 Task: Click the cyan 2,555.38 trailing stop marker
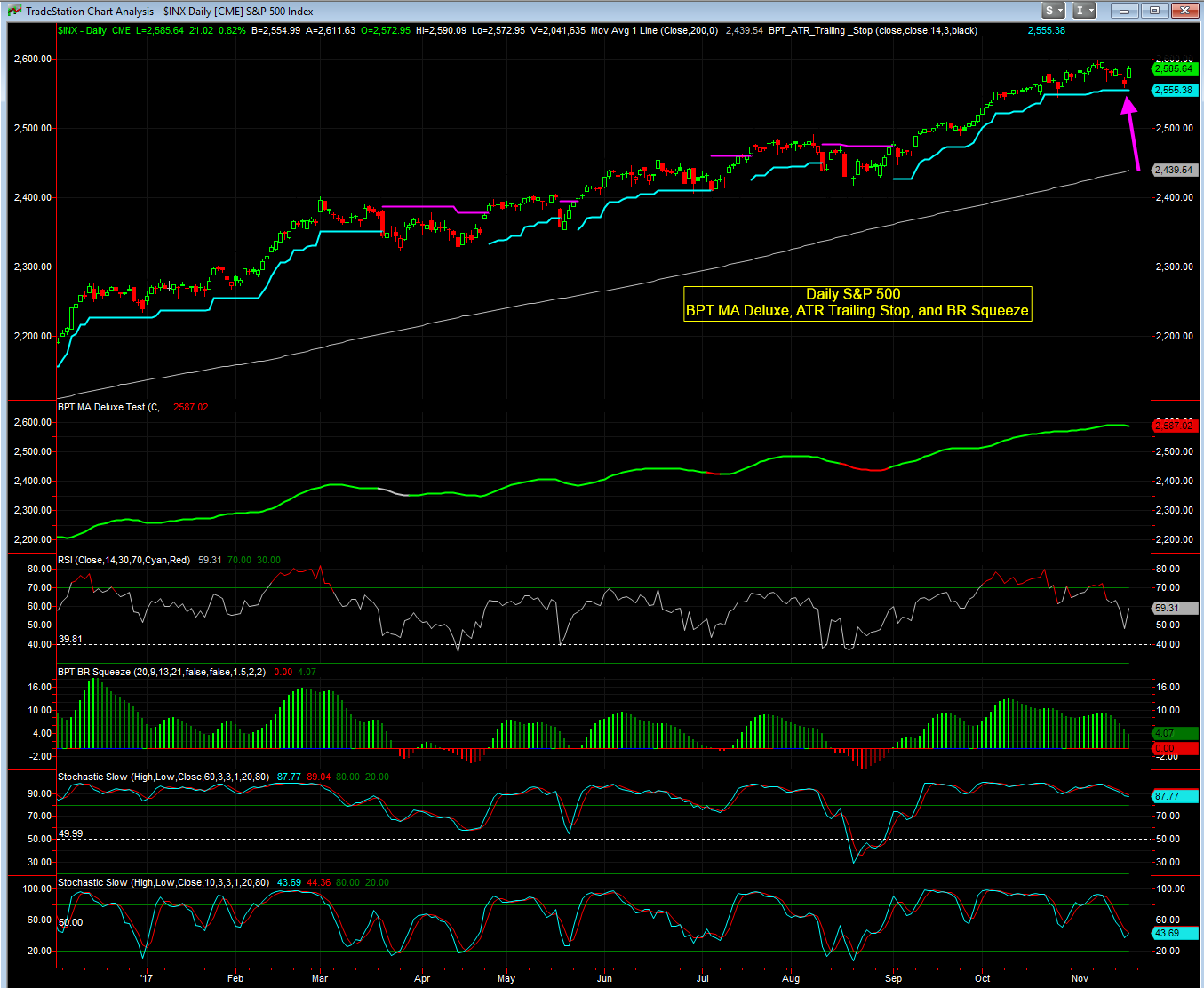tap(1174, 90)
